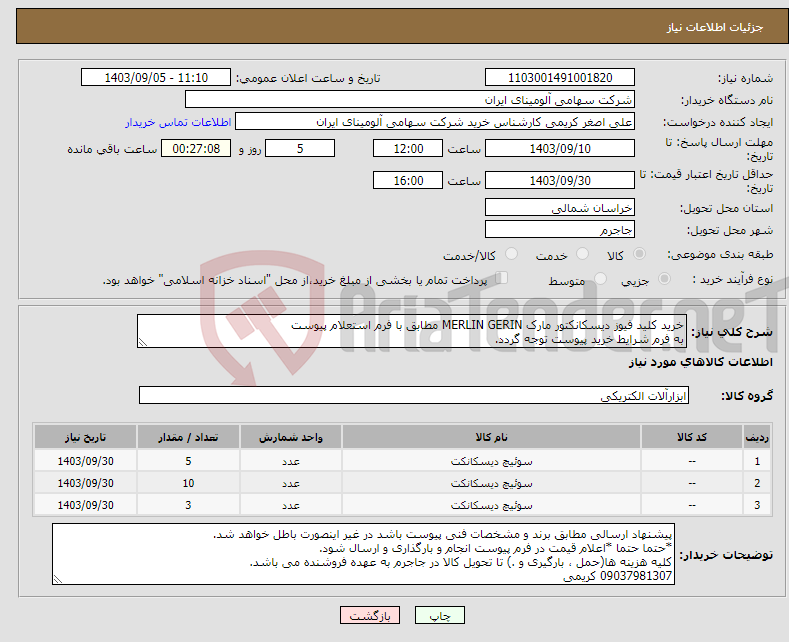Viewport: 789px width, 642px height.
Task: Click the توضیحات خریدار notes textarea
Action: point(363,554)
